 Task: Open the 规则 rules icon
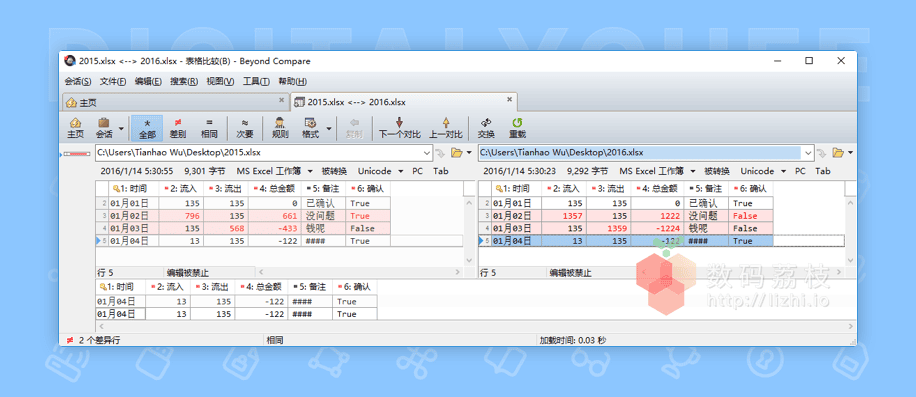(x=280, y=128)
